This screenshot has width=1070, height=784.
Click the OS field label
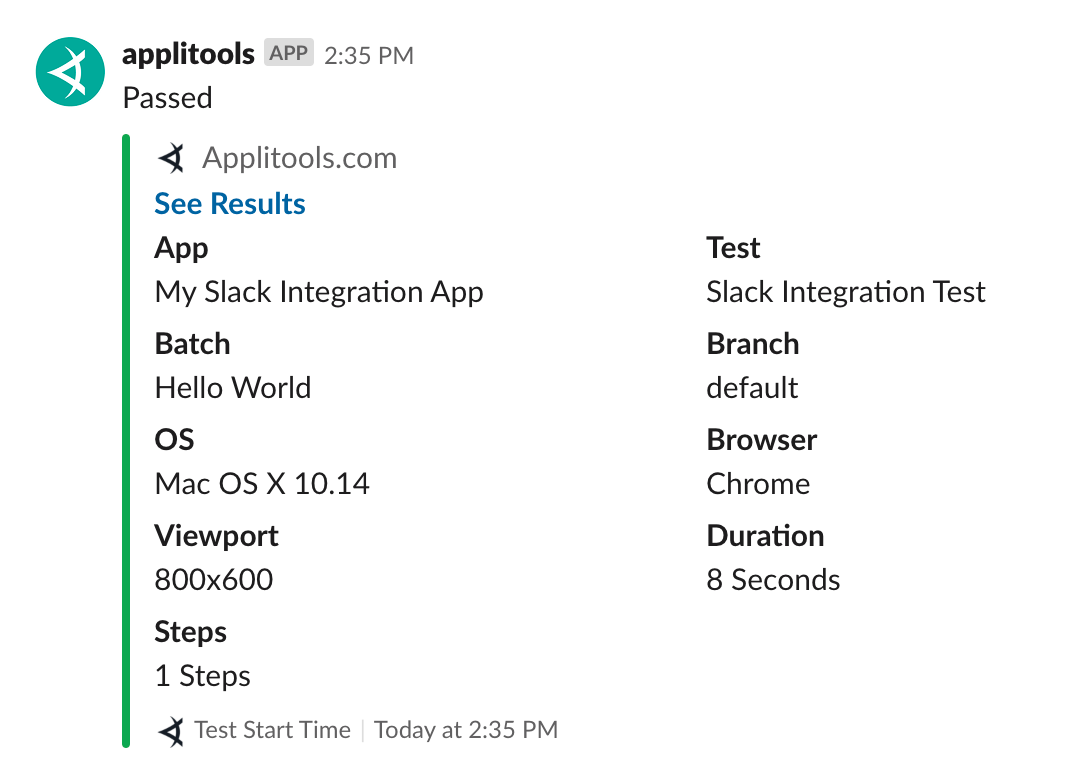(x=175, y=439)
